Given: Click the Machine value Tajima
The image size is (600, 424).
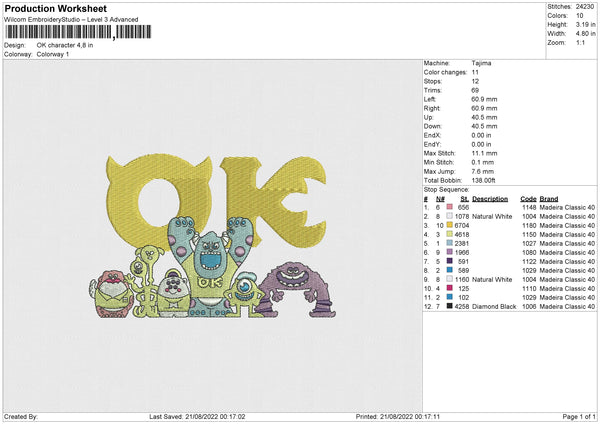Looking at the screenshot, I should [x=481, y=63].
